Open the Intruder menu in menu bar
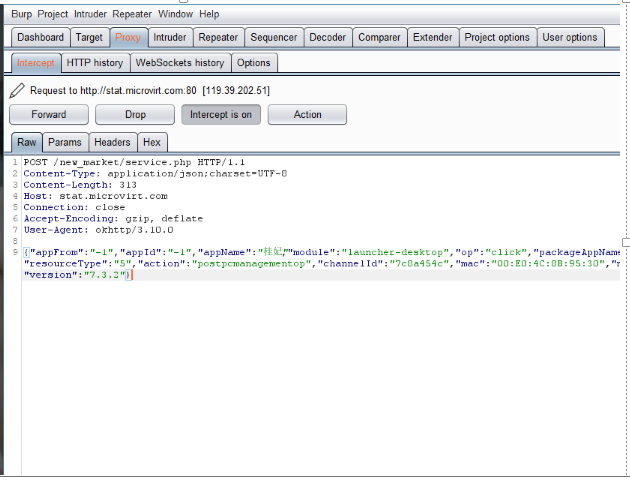 [90, 14]
